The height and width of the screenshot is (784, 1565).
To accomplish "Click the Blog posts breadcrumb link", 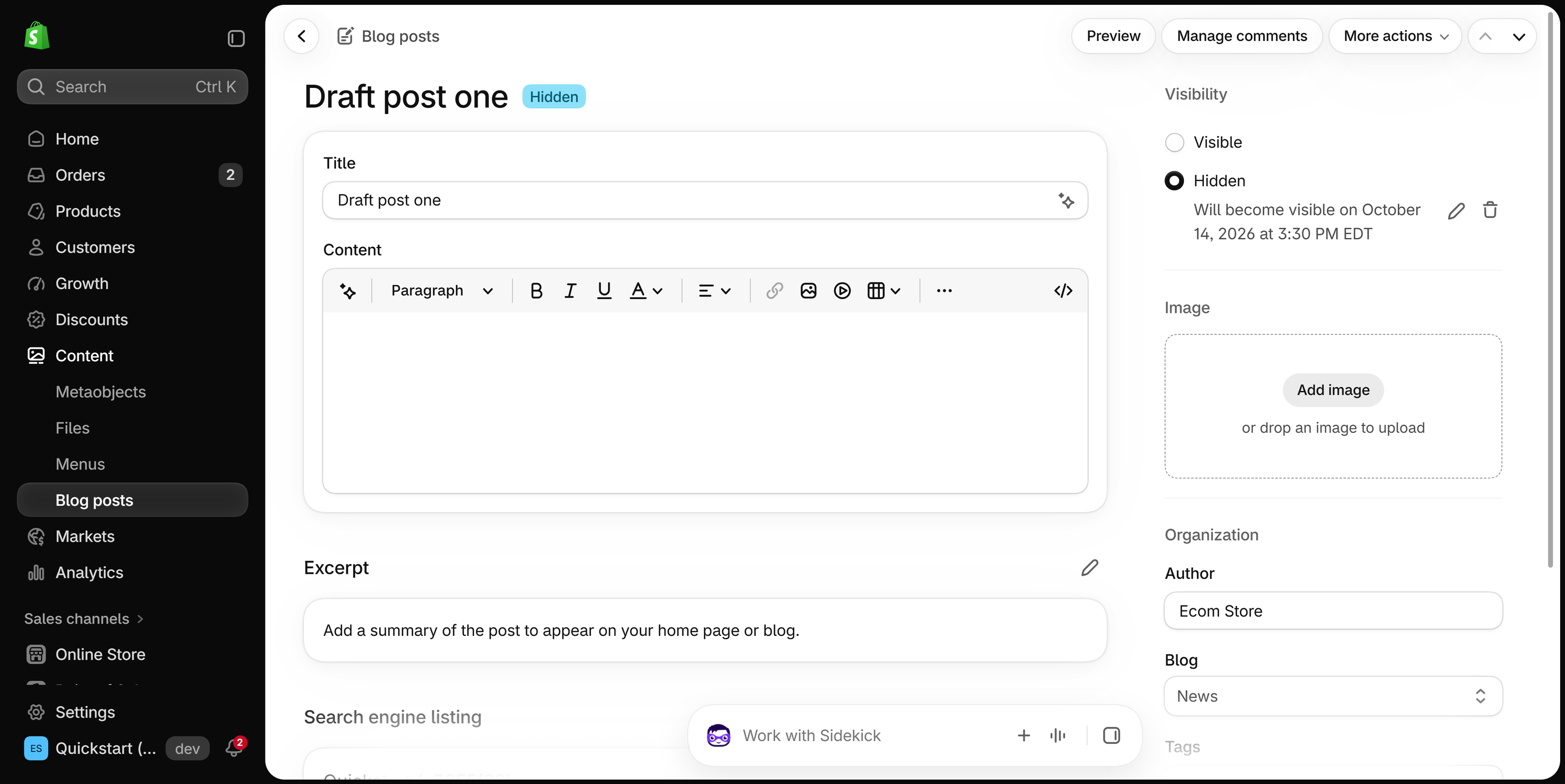I will pyautogui.click(x=400, y=37).
